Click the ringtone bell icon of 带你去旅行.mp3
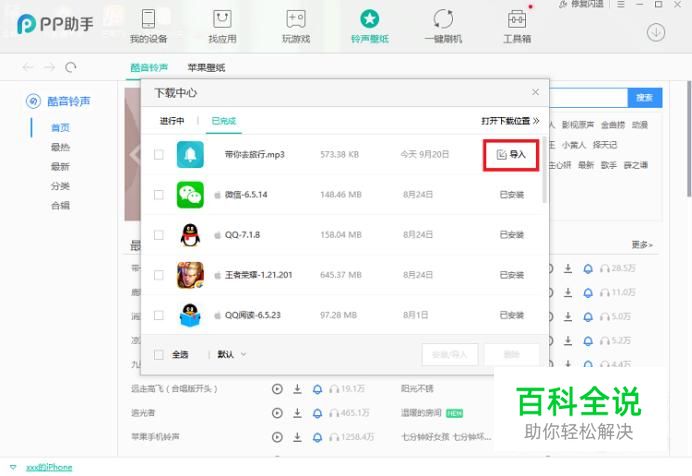Image resolution: width=692 pixels, height=476 pixels. [x=190, y=154]
